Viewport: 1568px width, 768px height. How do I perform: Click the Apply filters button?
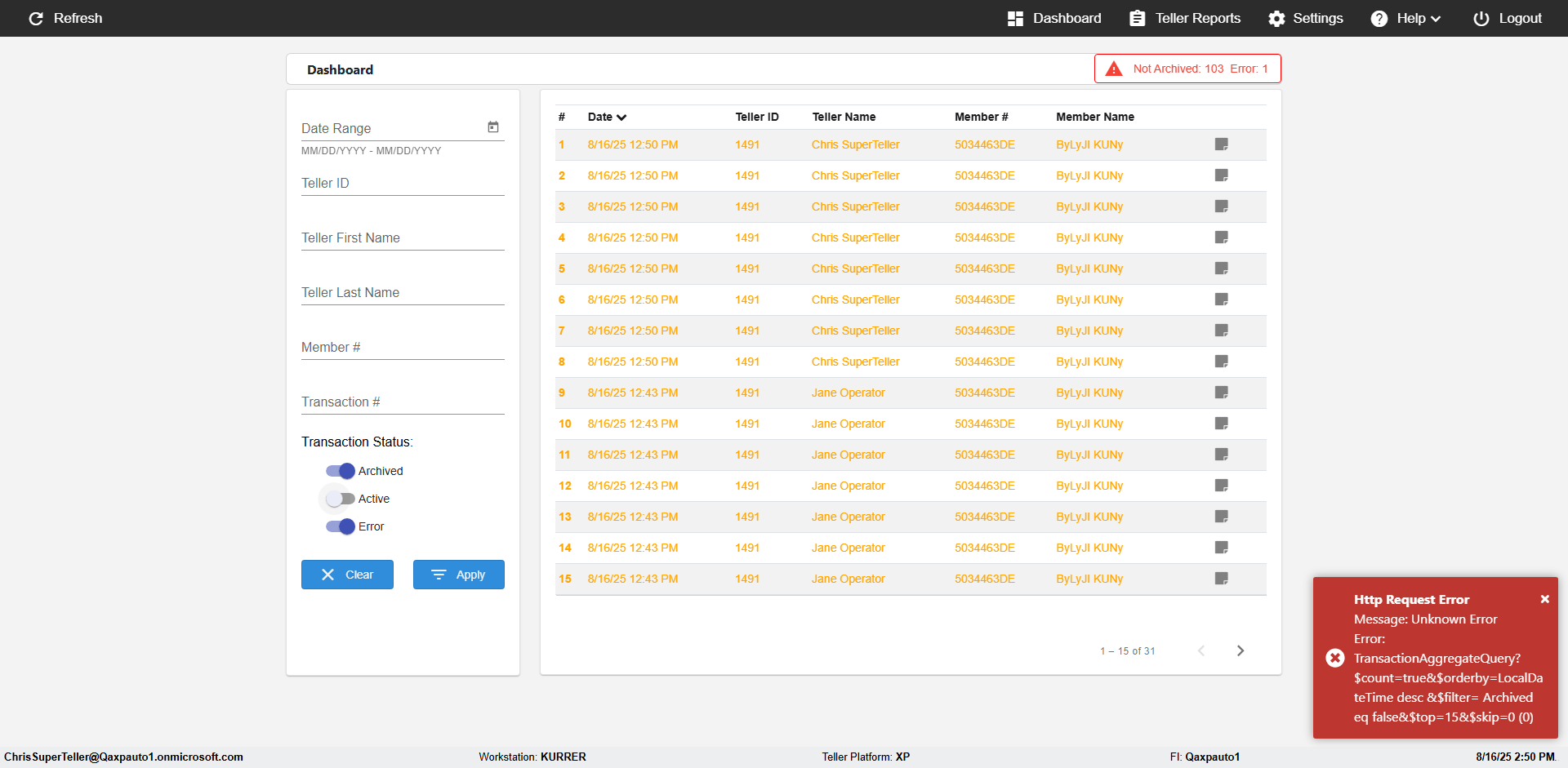459,575
